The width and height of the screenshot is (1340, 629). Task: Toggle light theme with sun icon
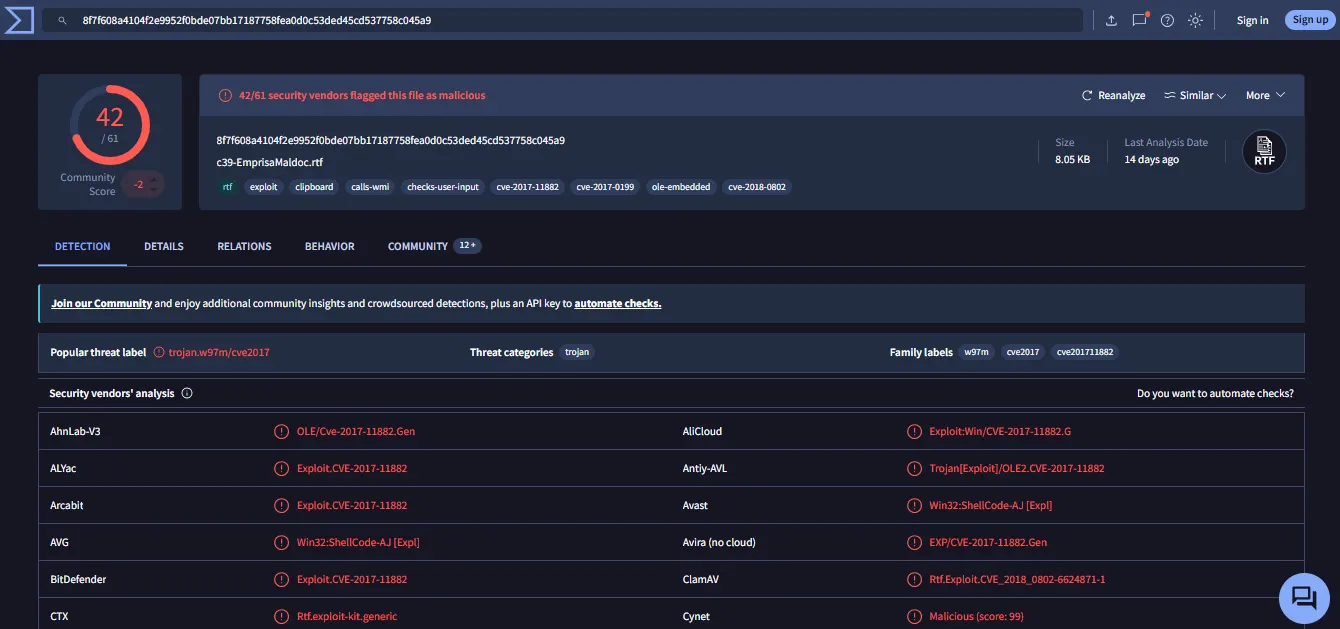1195,20
